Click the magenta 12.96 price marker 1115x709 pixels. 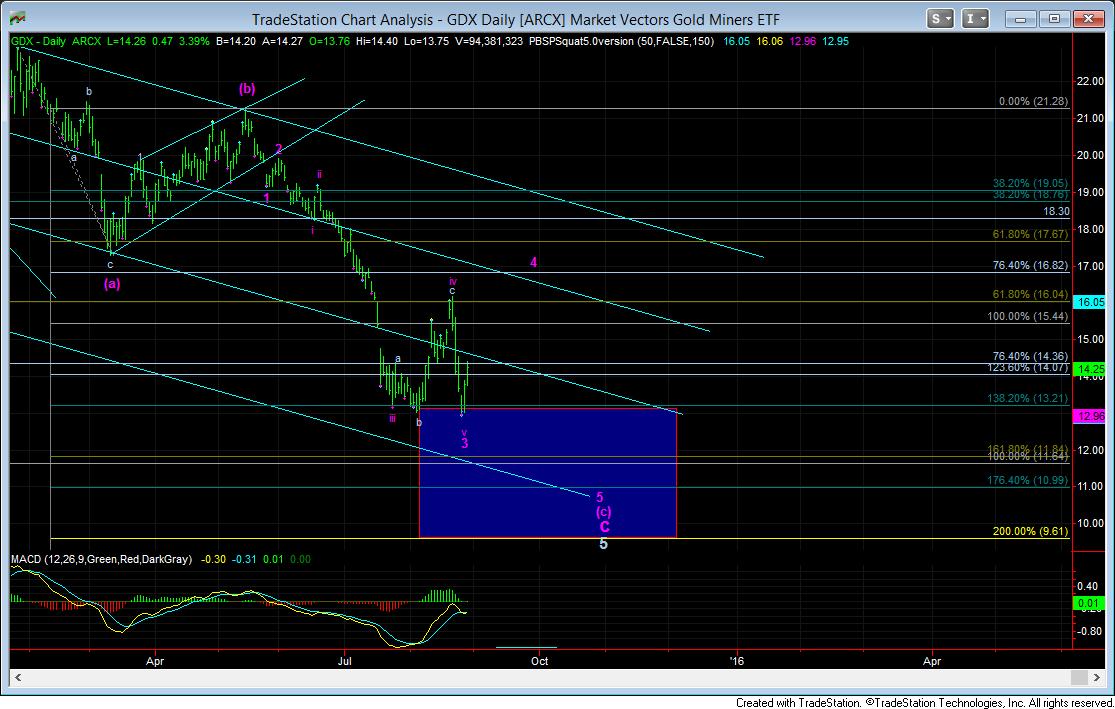click(x=1090, y=416)
